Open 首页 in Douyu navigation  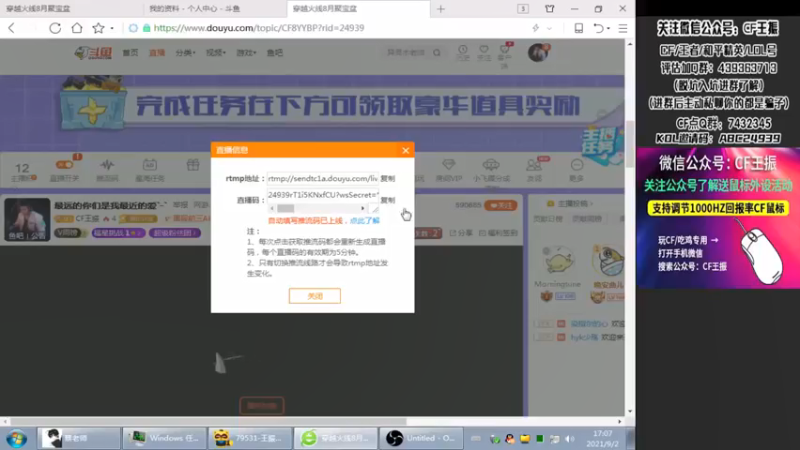130,53
